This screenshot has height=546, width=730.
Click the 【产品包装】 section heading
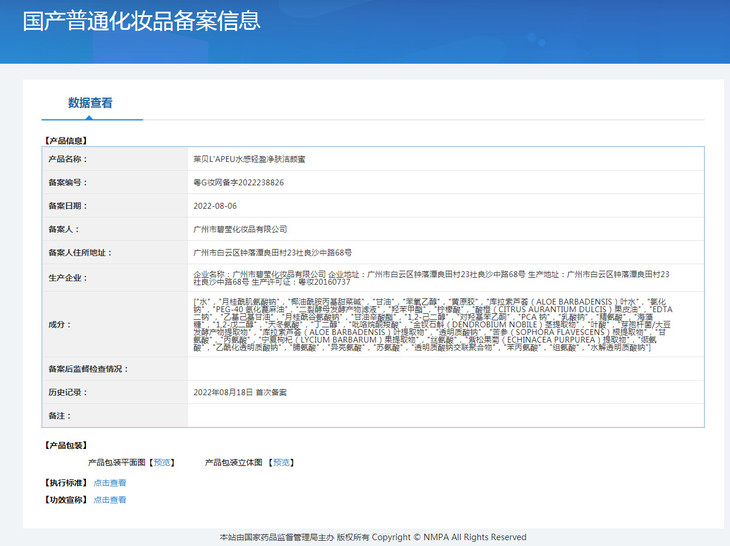point(65,445)
